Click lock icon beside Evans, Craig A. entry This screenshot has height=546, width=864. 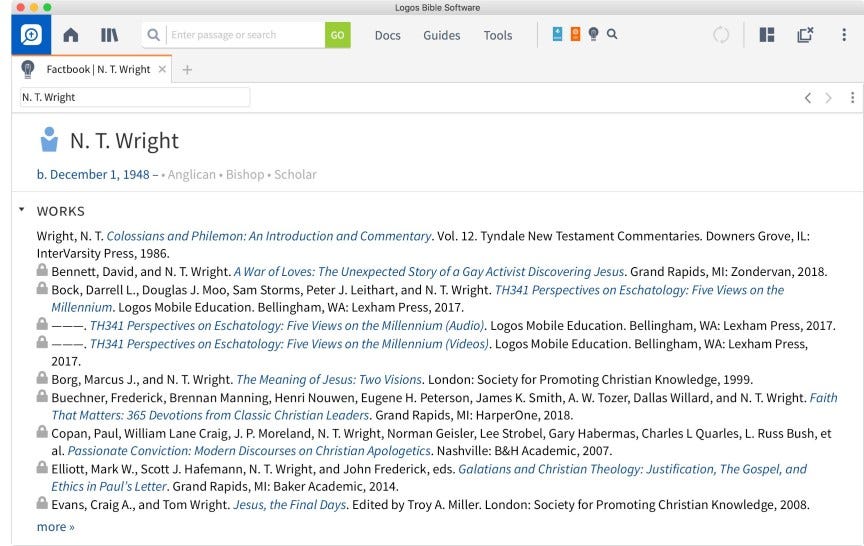42,502
